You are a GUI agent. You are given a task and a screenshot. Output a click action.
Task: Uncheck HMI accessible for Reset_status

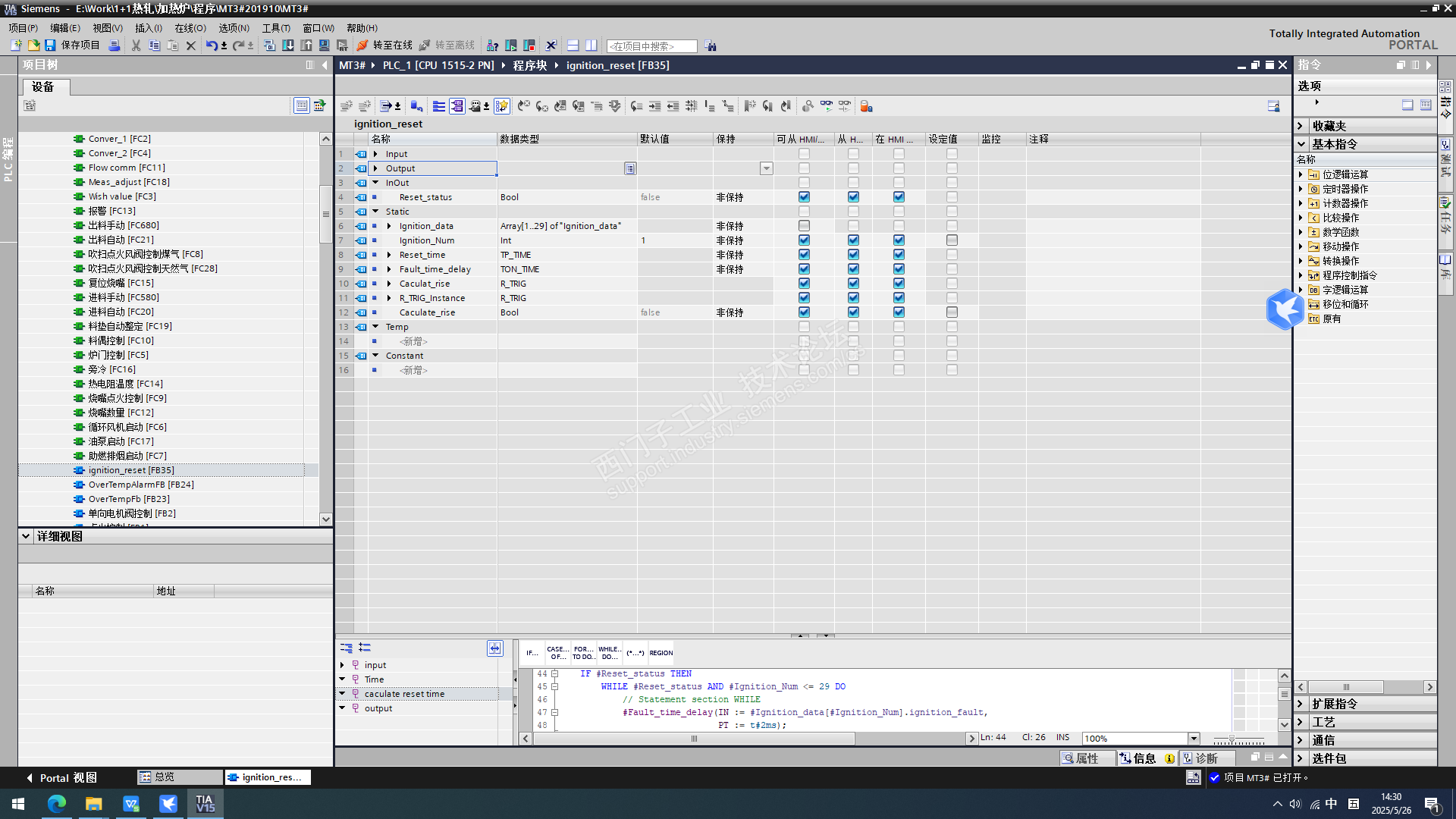coord(804,197)
